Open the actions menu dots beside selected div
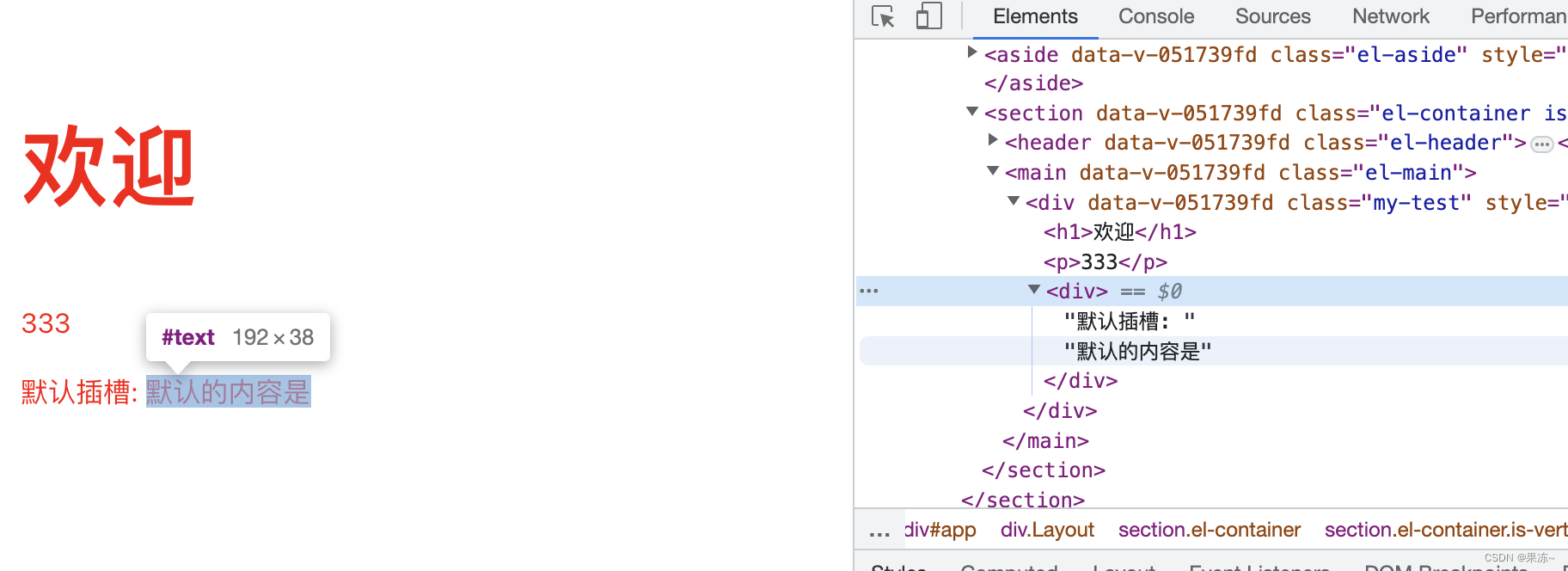 (x=869, y=291)
